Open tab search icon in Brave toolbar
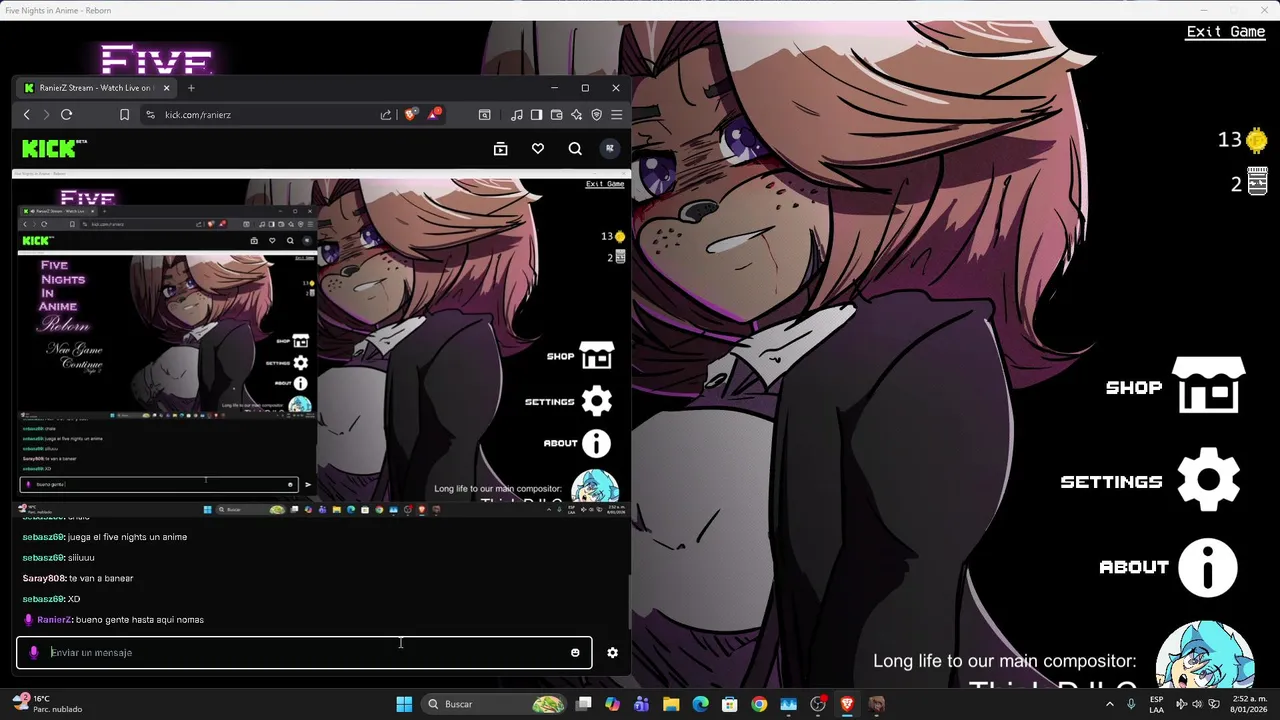This screenshot has height=720, width=1280. tap(485, 115)
